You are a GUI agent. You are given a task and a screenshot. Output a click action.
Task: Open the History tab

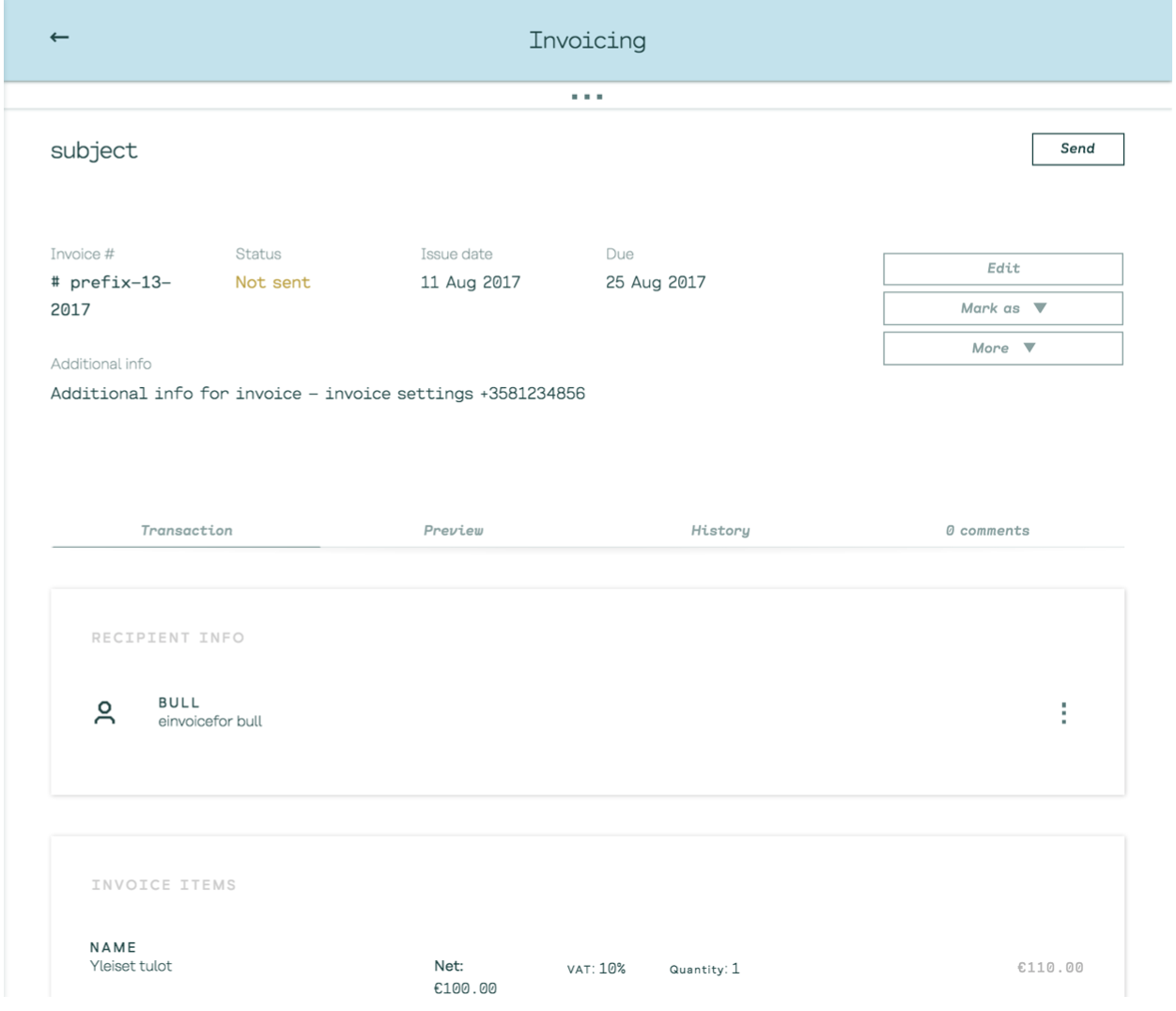click(720, 531)
